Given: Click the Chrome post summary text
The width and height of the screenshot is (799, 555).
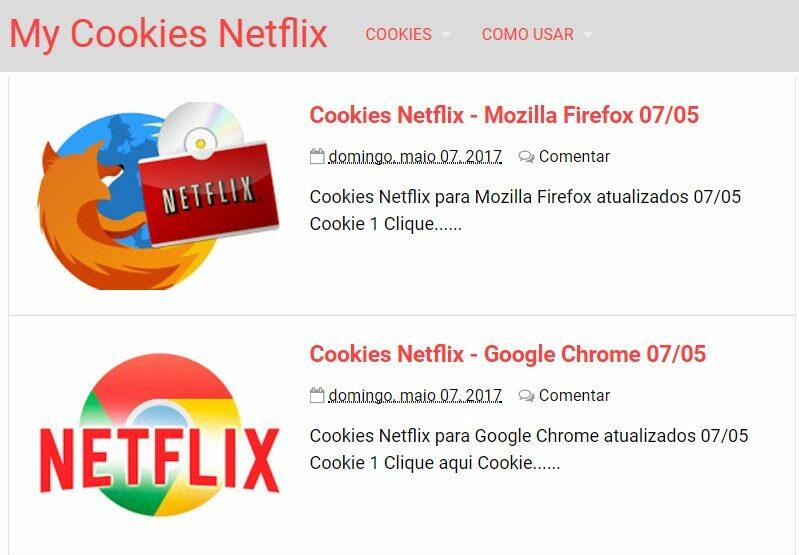Looking at the screenshot, I should point(529,449).
